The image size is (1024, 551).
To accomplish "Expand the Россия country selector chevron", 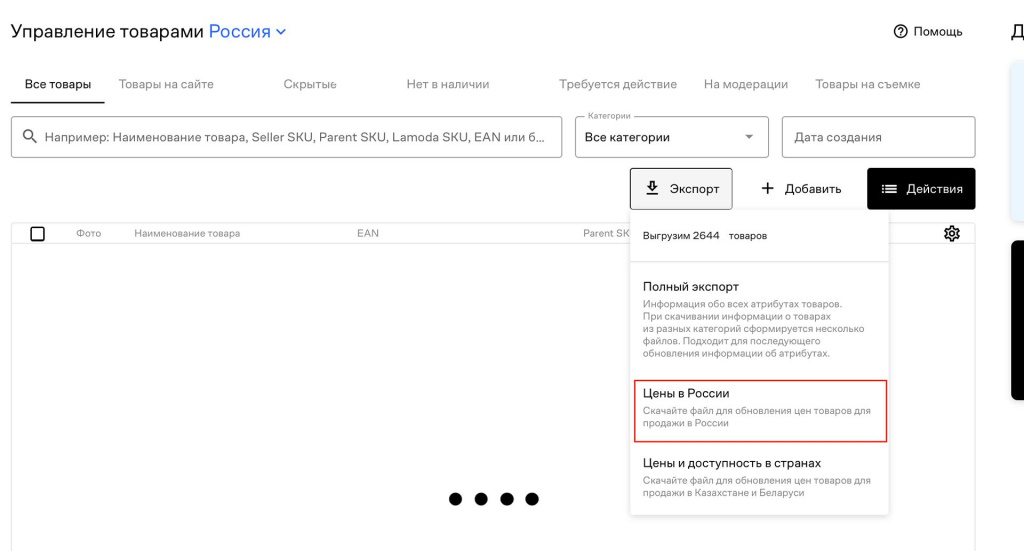I will tap(281, 32).
